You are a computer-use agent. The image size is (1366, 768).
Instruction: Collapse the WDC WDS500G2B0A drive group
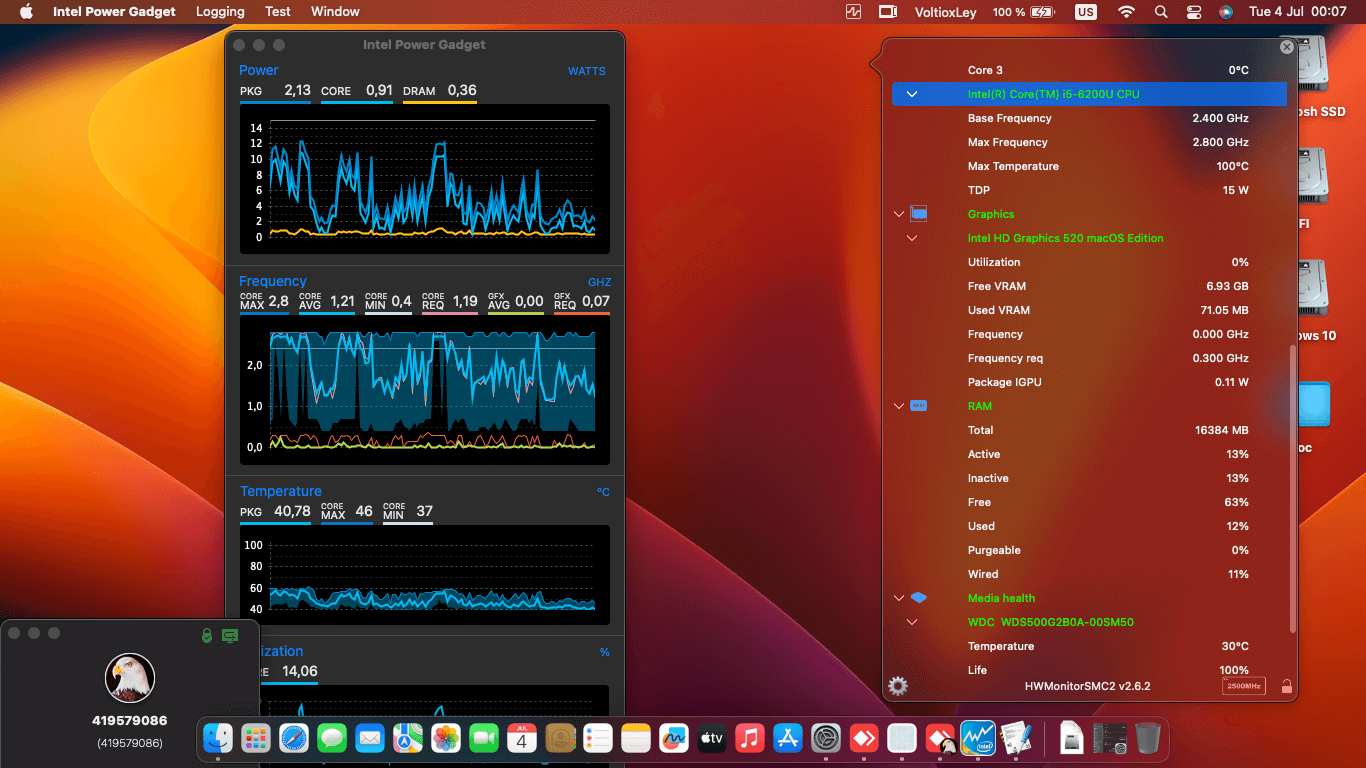[912, 622]
